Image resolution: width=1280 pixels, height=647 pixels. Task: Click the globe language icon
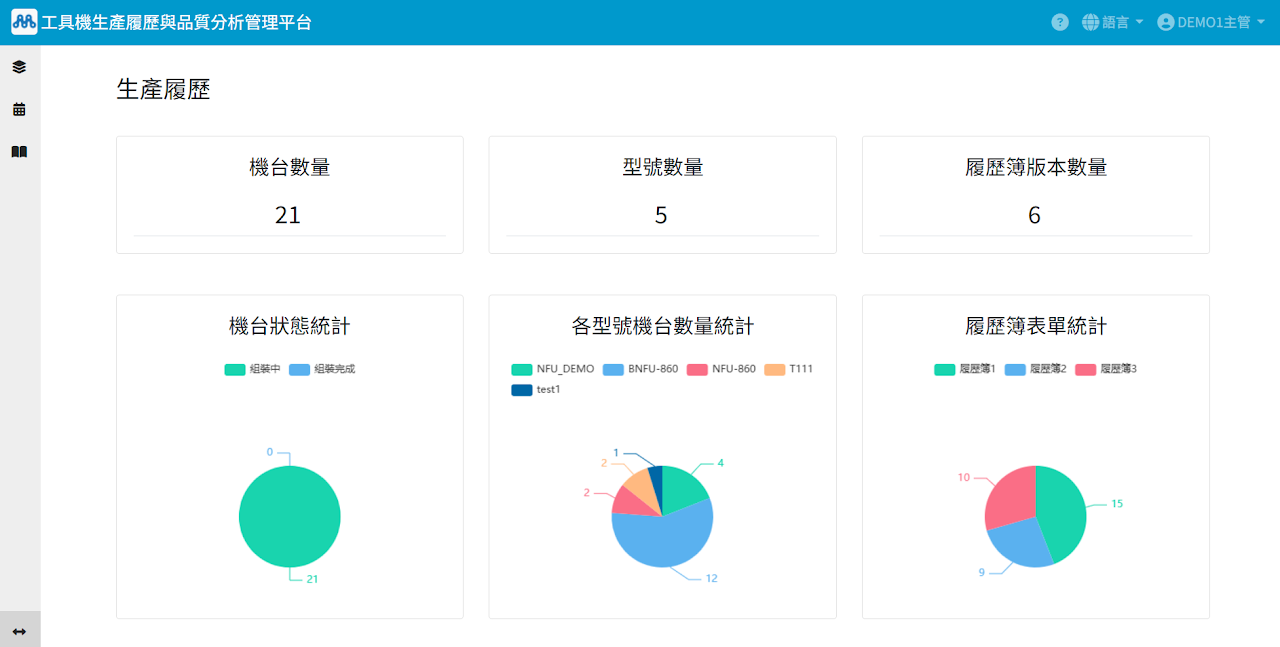(x=1090, y=22)
